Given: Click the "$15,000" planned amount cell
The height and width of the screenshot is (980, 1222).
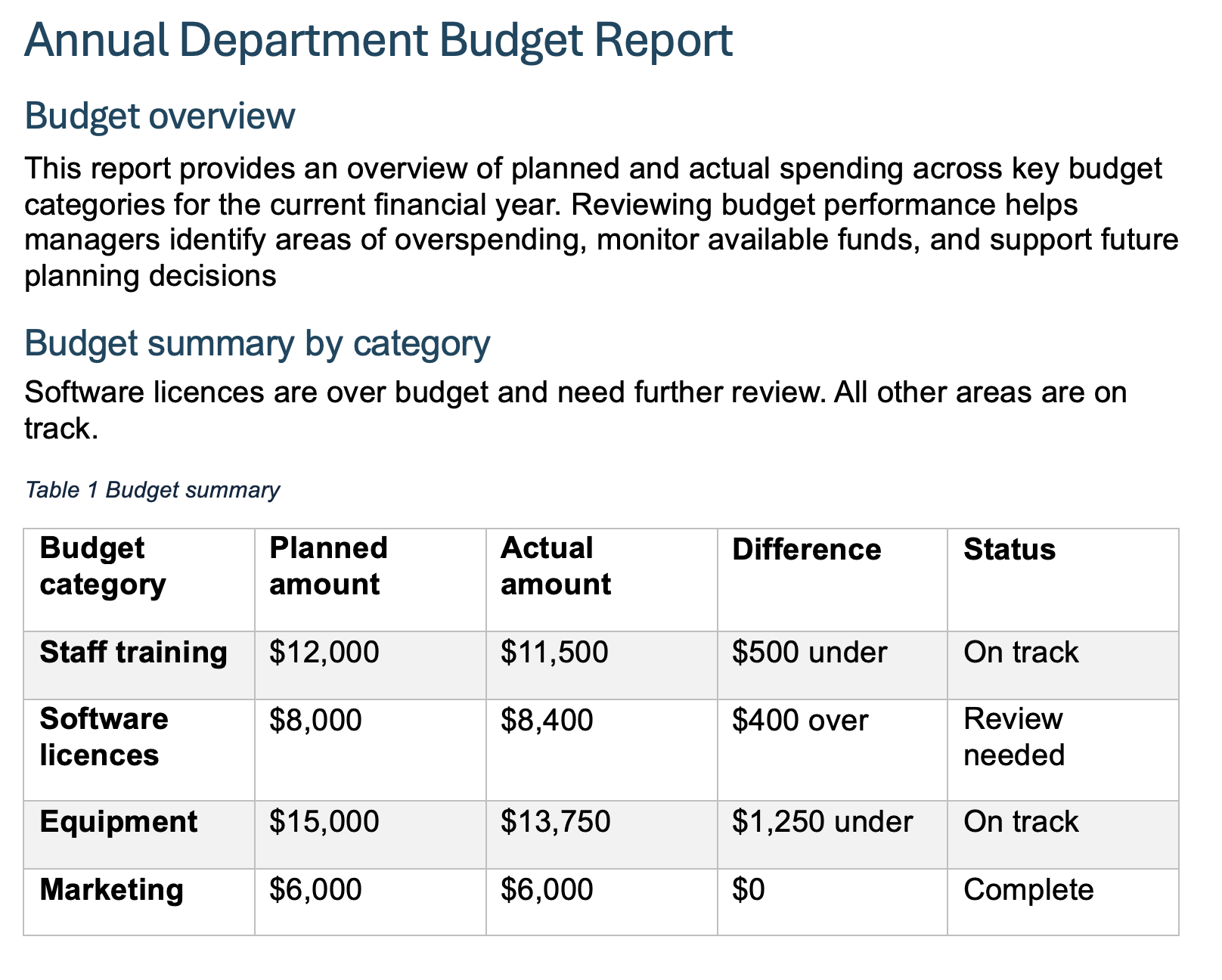Looking at the screenshot, I should 371,835.
